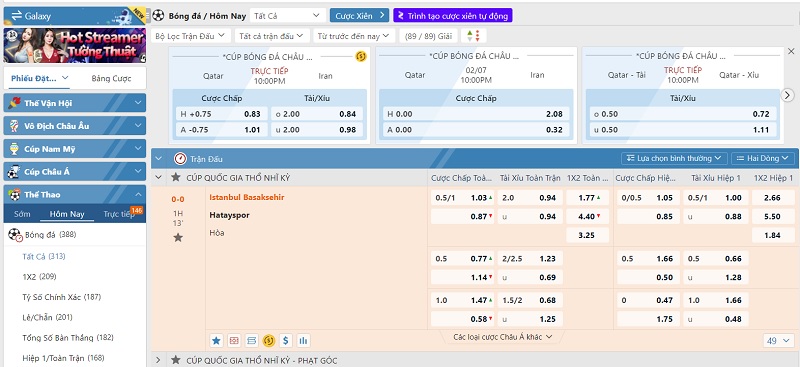Screen dimensions: 800x367
Task: Go to next featured match cards
Action: pyautogui.click(x=788, y=95)
